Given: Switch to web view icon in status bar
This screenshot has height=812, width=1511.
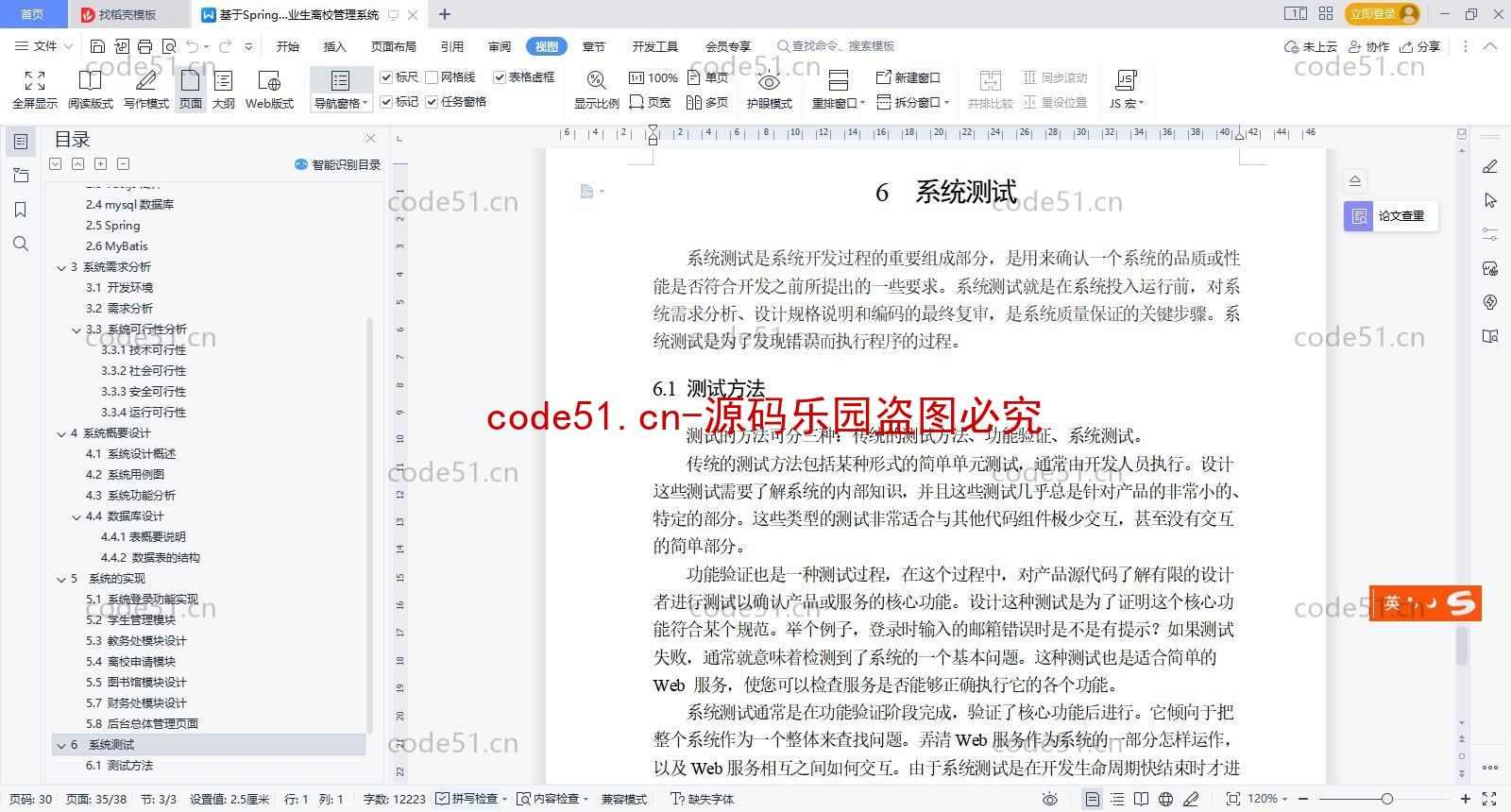Looking at the screenshot, I should pyautogui.click(x=1165, y=799).
